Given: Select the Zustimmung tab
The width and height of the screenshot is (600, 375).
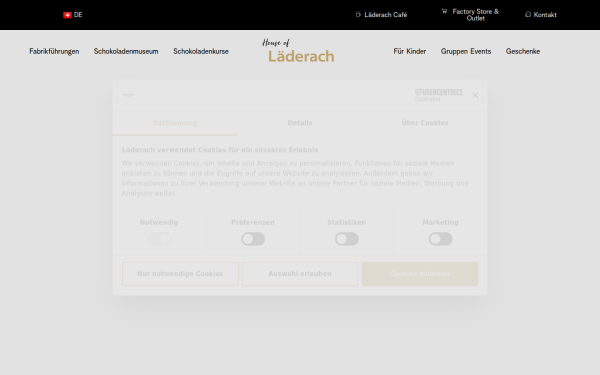Looking at the screenshot, I should point(175,123).
